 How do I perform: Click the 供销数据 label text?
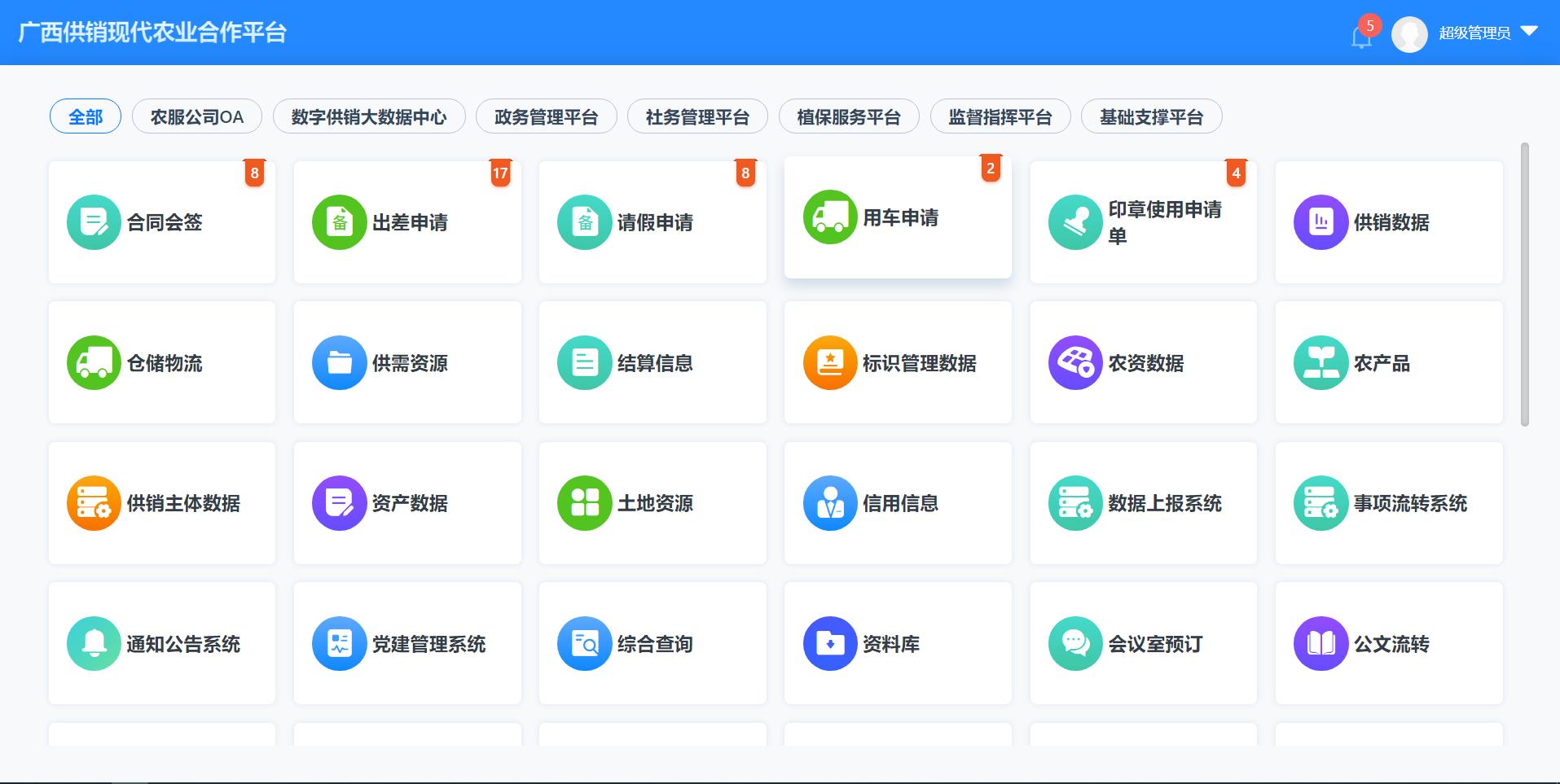click(1391, 222)
